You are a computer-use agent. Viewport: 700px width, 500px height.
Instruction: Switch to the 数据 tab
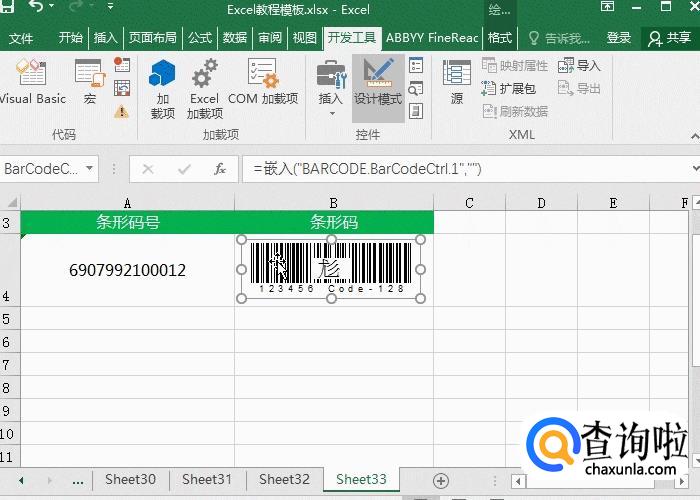(235, 38)
